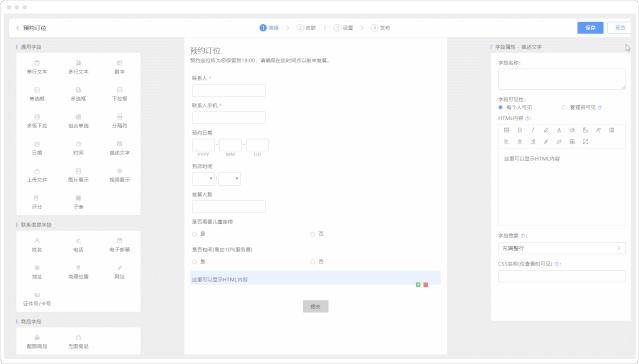This screenshot has height=364, width=639.
Task: Add a 时间 field
Action: click(78, 148)
